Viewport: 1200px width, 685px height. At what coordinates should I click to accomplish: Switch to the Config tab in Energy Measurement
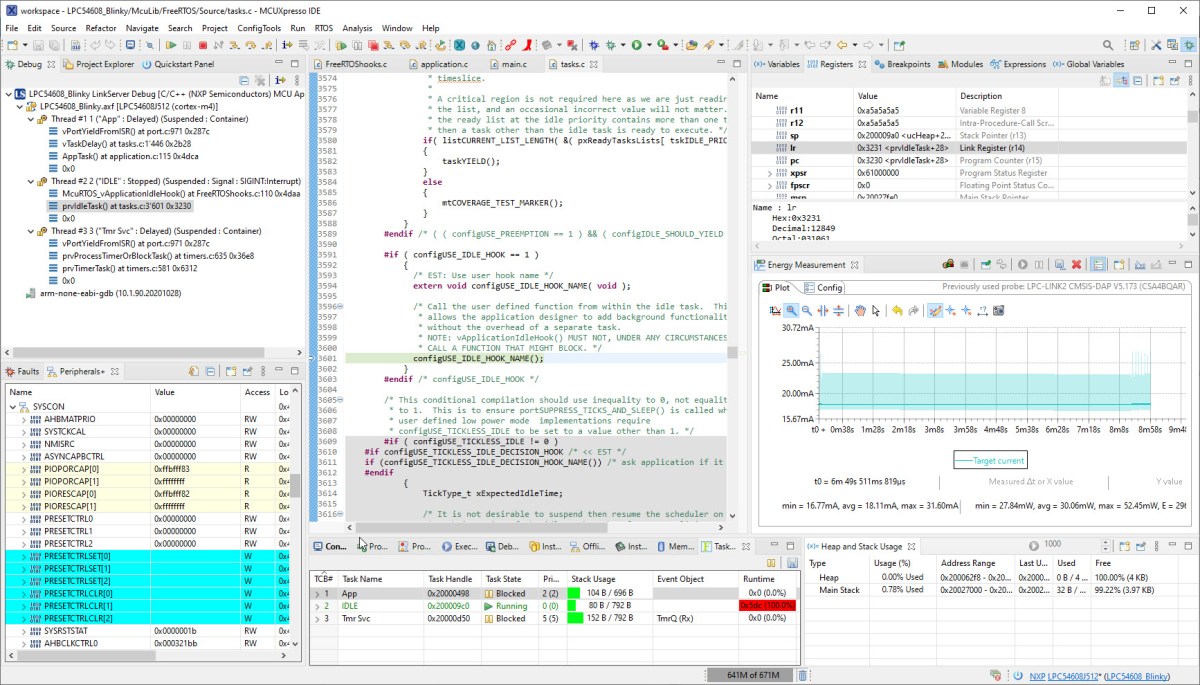pyautogui.click(x=827, y=288)
